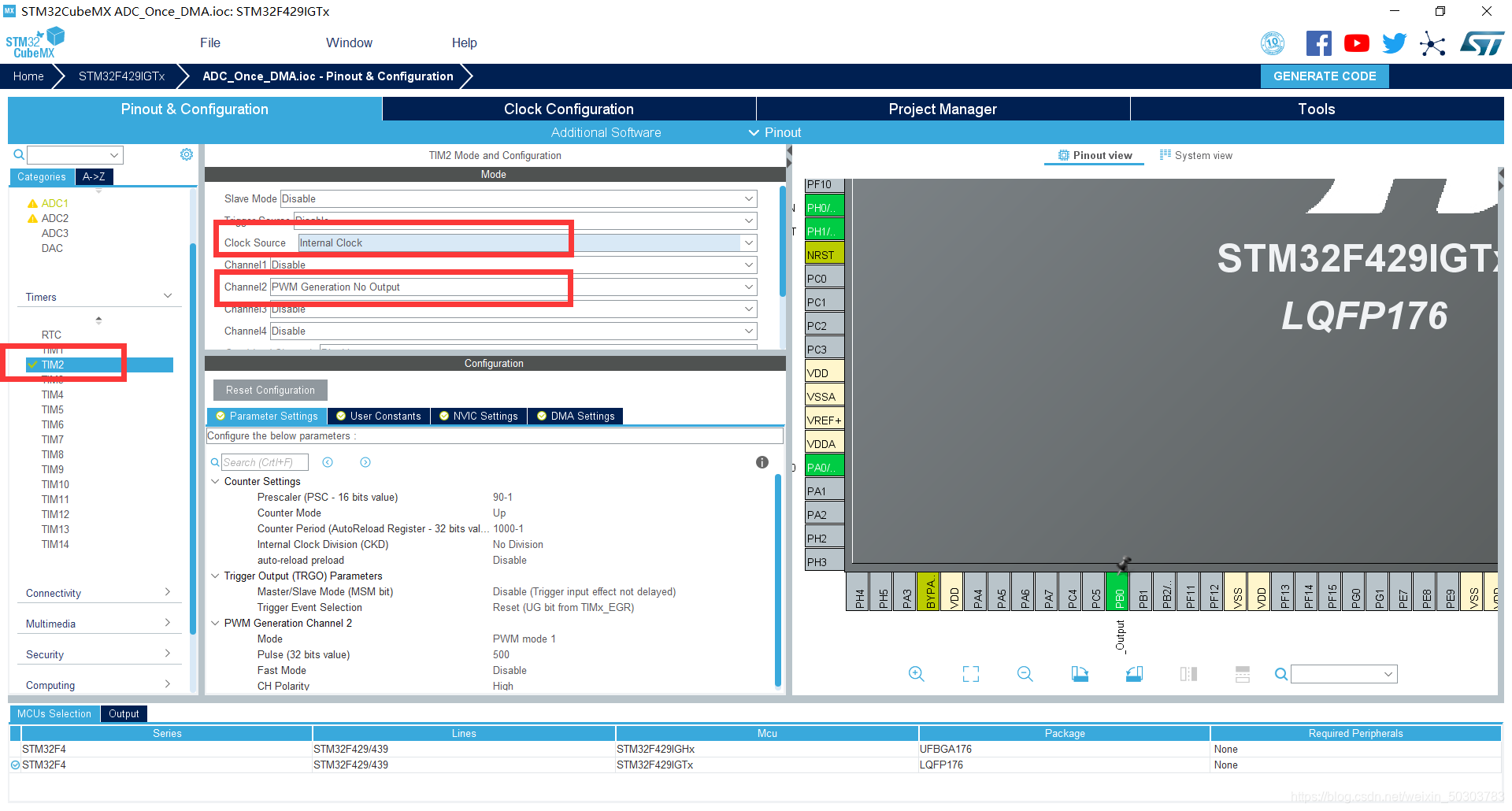Show the parameter info icon
This screenshot has width=1512, height=811.
pos(762,462)
